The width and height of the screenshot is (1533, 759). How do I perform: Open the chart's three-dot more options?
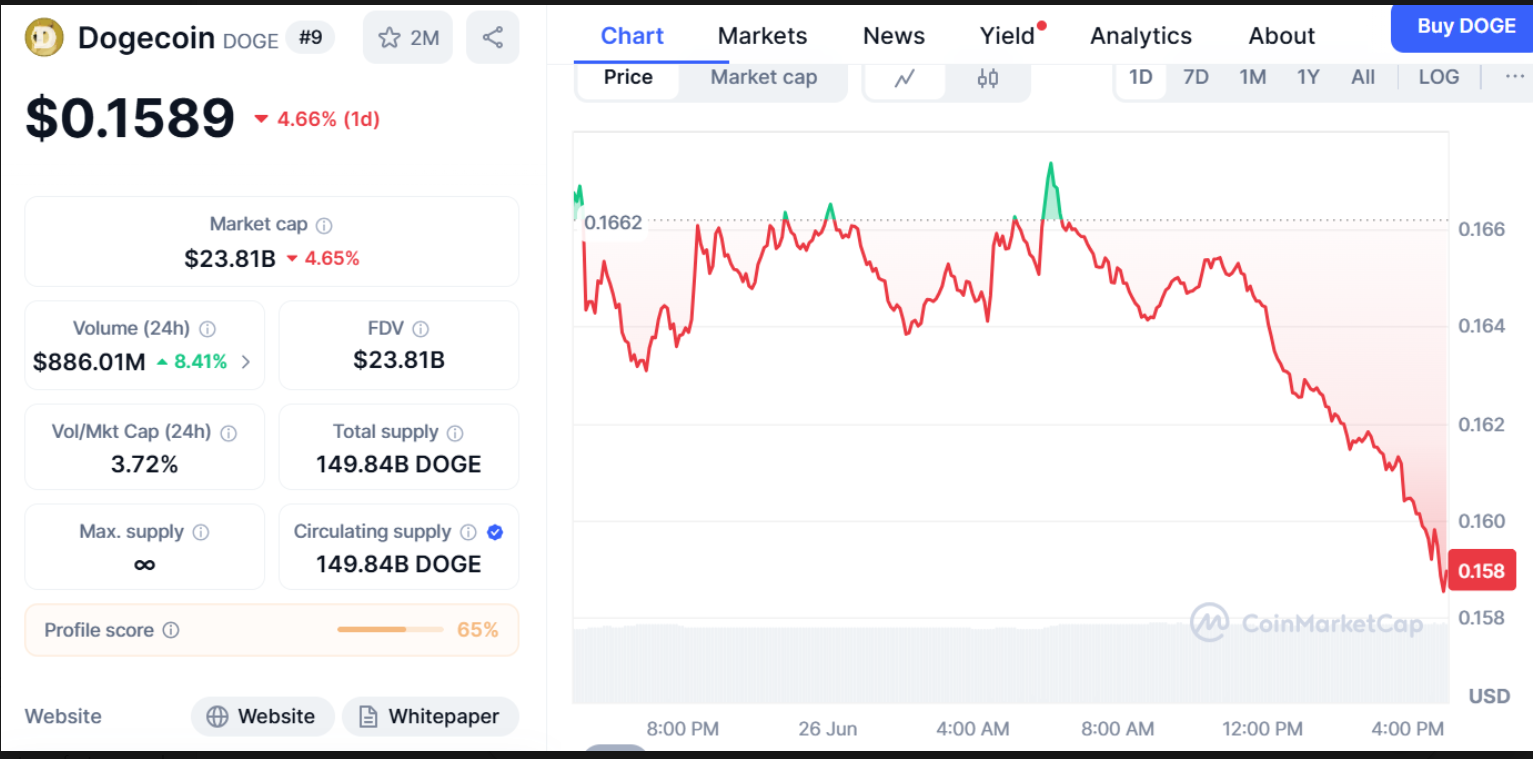coord(1515,77)
